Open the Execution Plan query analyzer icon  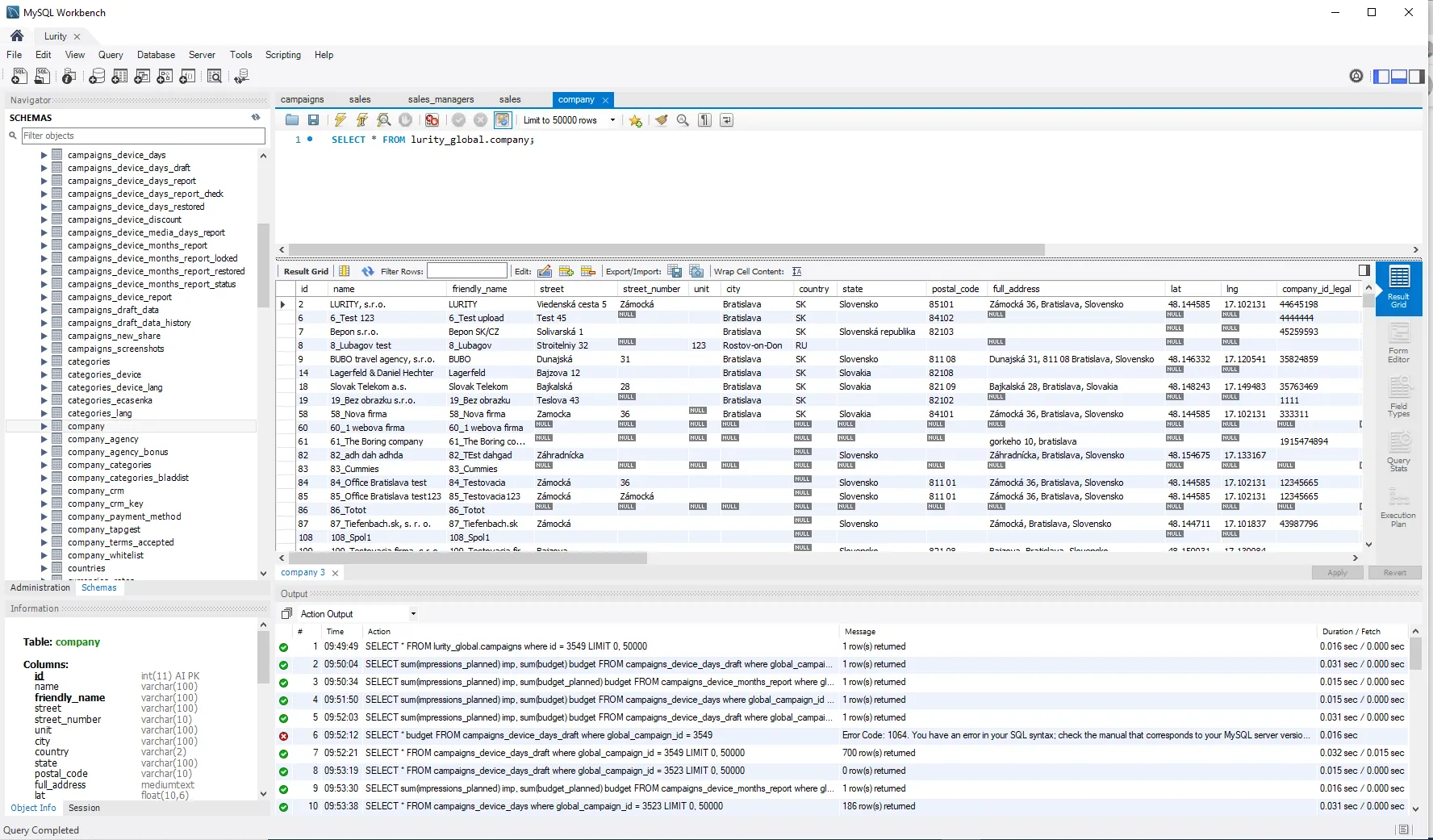click(x=1398, y=505)
